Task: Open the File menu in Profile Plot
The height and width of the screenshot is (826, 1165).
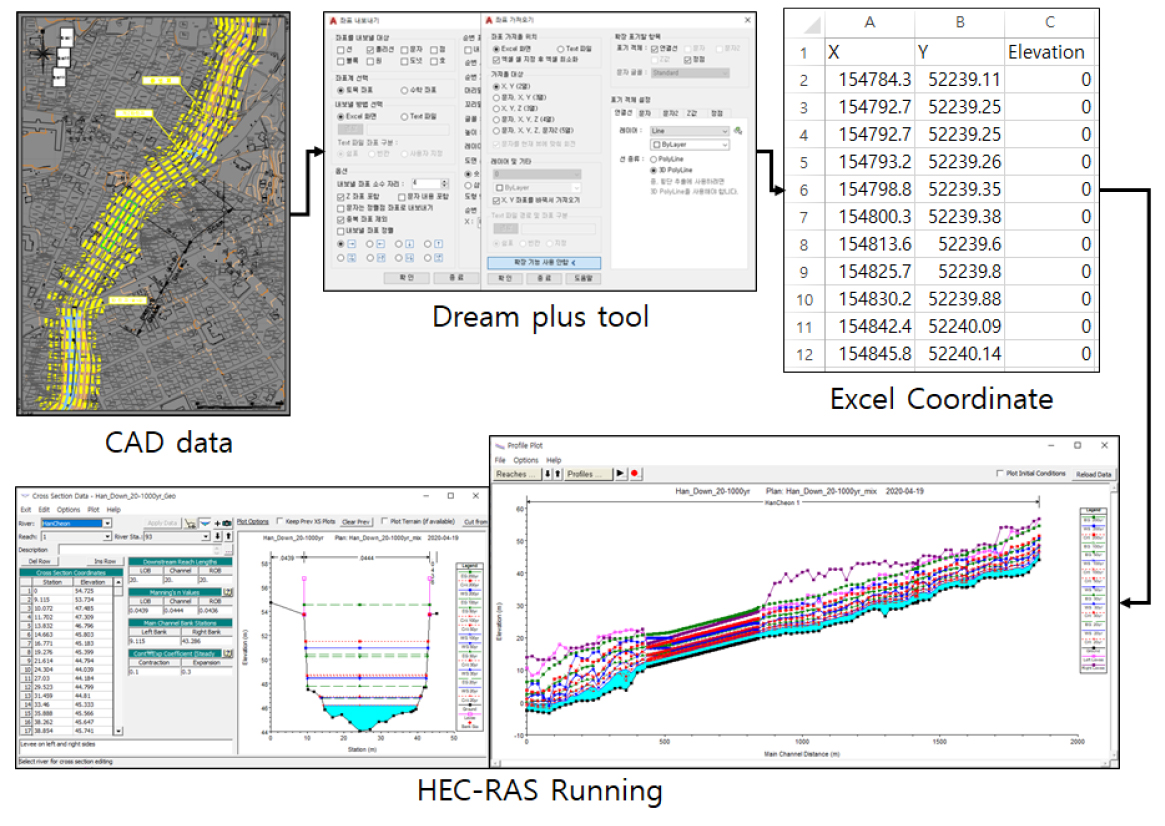Action: tap(500, 460)
